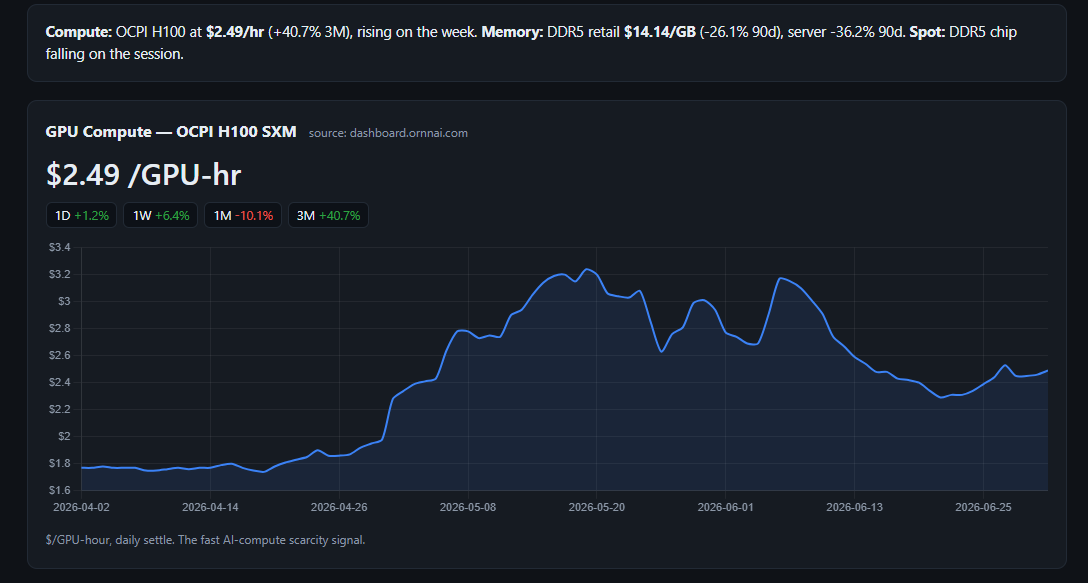1088x583 pixels.
Task: Click the $3.4 y-axis label
Action: coord(60,247)
